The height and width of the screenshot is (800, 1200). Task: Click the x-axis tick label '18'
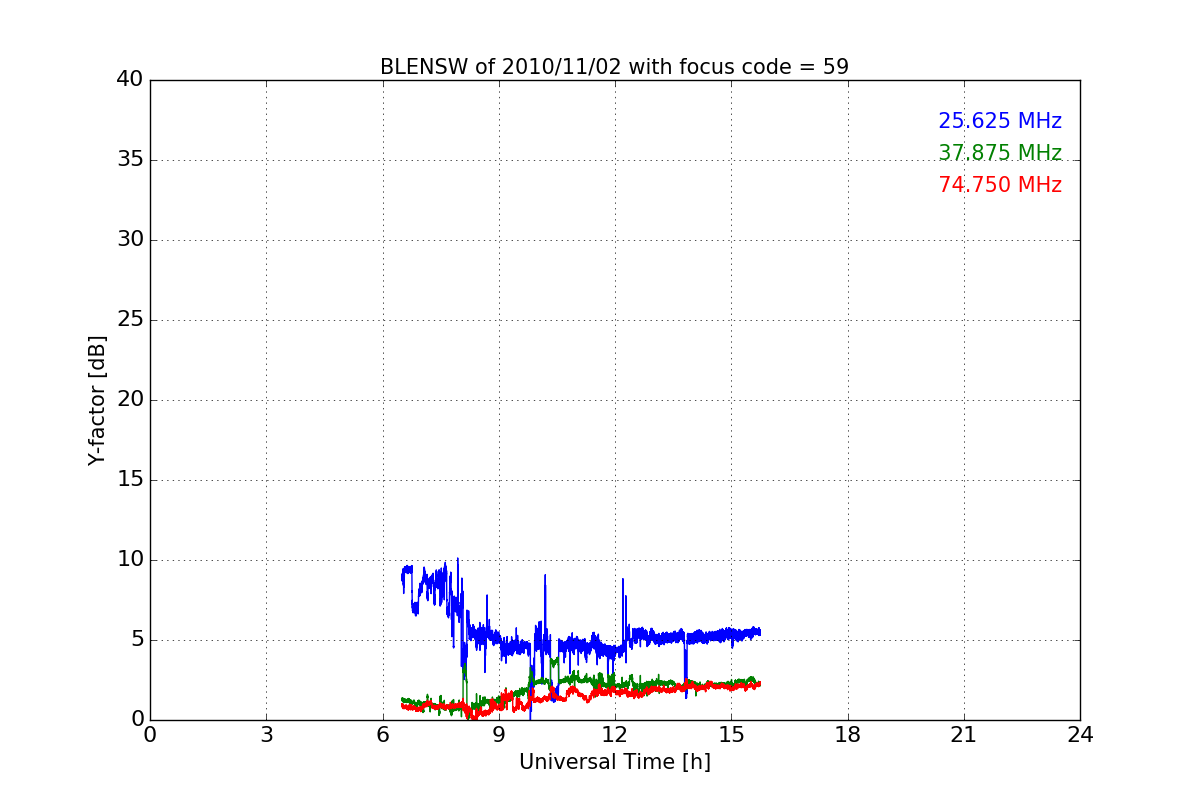848,734
